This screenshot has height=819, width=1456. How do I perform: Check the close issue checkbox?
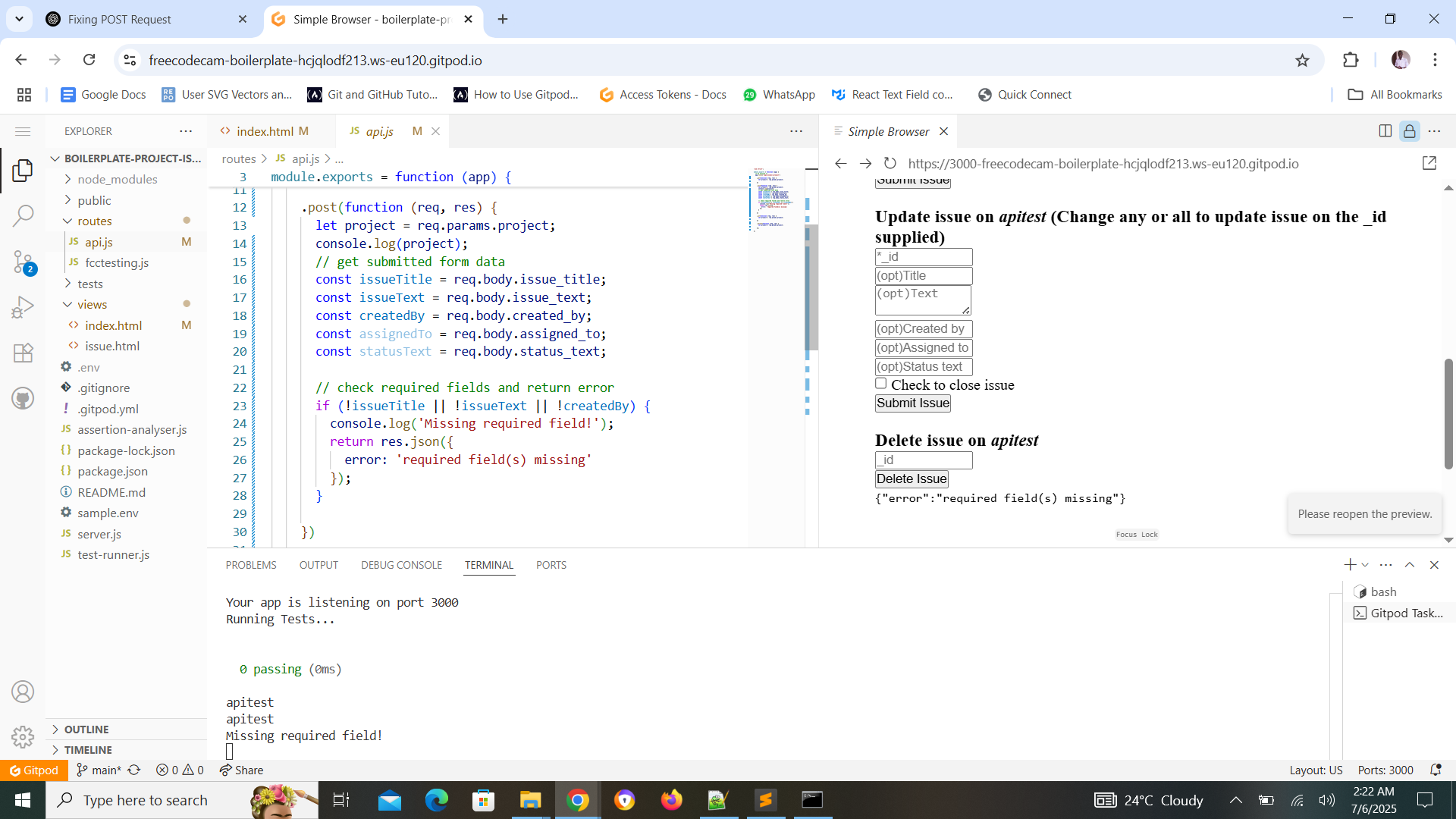point(880,384)
